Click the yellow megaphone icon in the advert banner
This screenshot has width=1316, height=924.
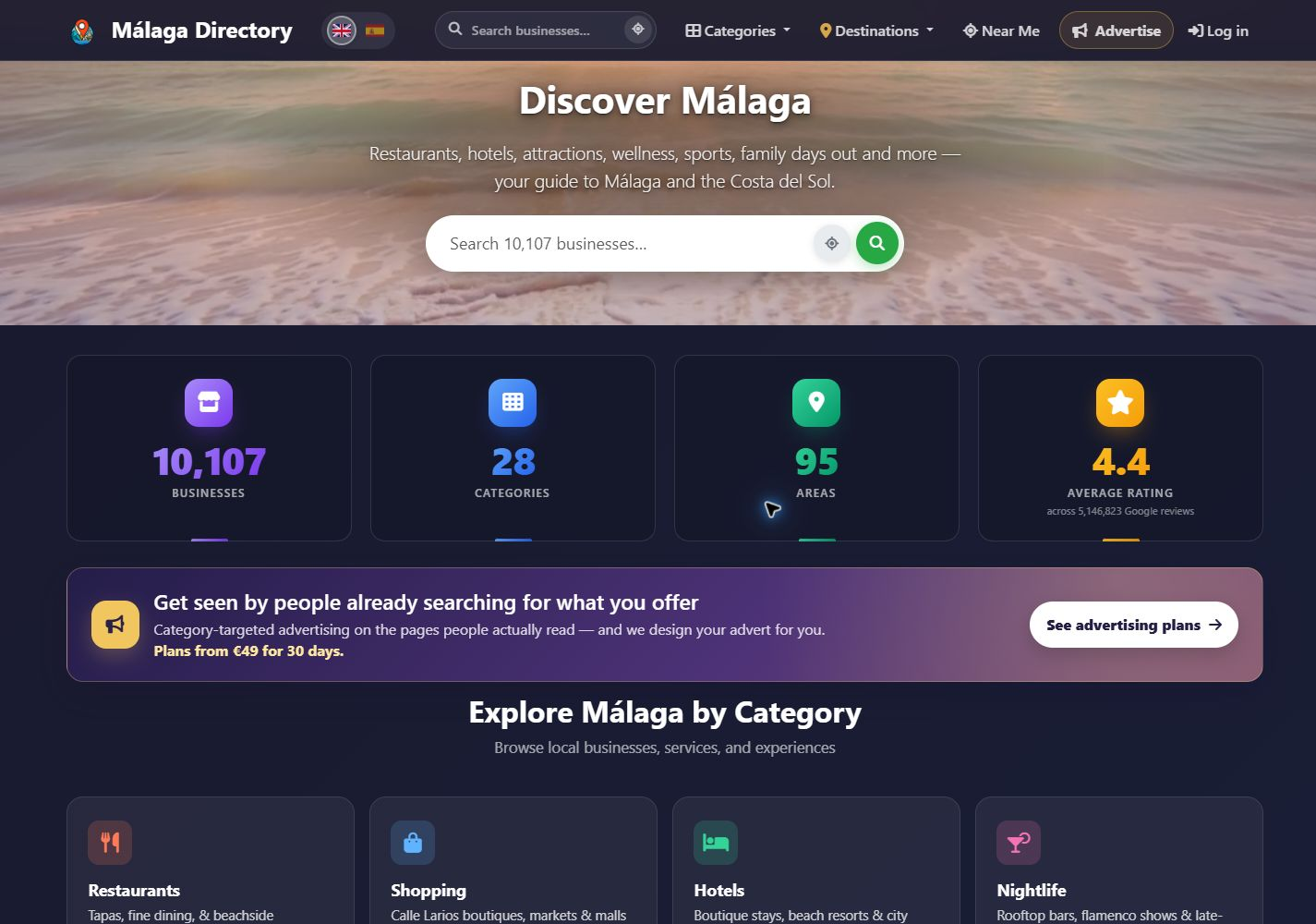[x=115, y=625]
